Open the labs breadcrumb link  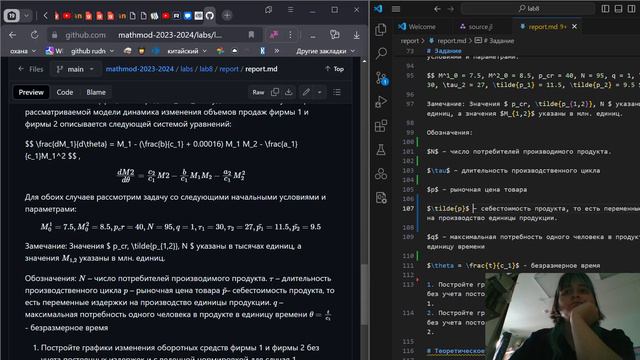point(187,69)
